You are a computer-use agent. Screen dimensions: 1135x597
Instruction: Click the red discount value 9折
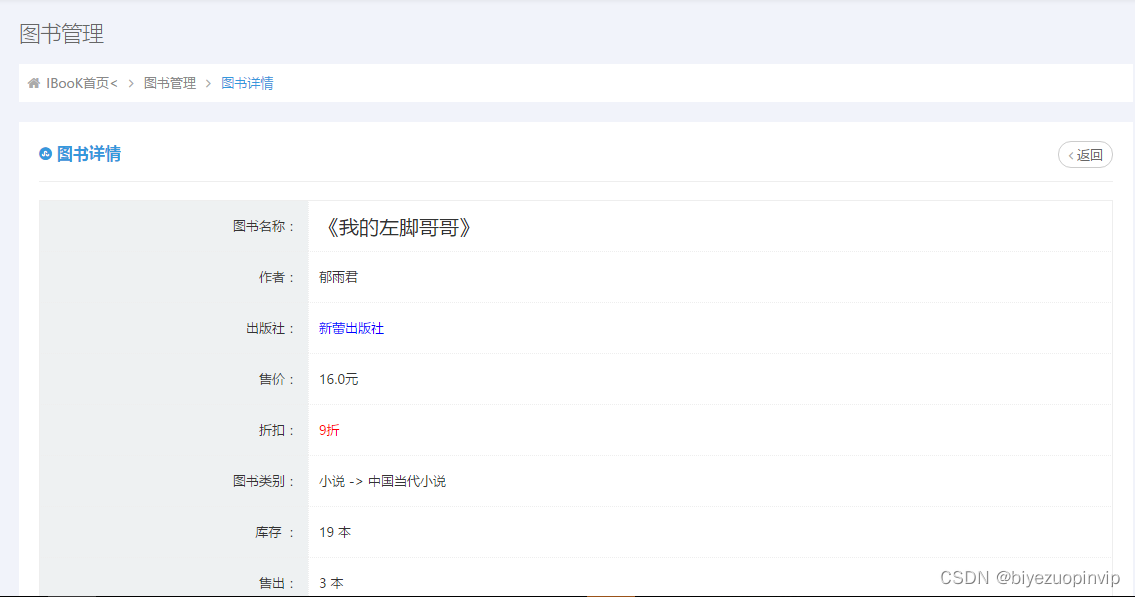[329, 431]
